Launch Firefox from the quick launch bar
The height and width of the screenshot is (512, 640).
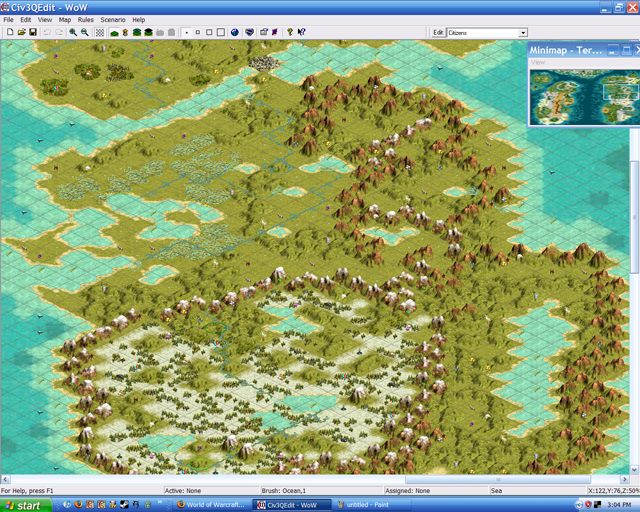click(x=79, y=505)
